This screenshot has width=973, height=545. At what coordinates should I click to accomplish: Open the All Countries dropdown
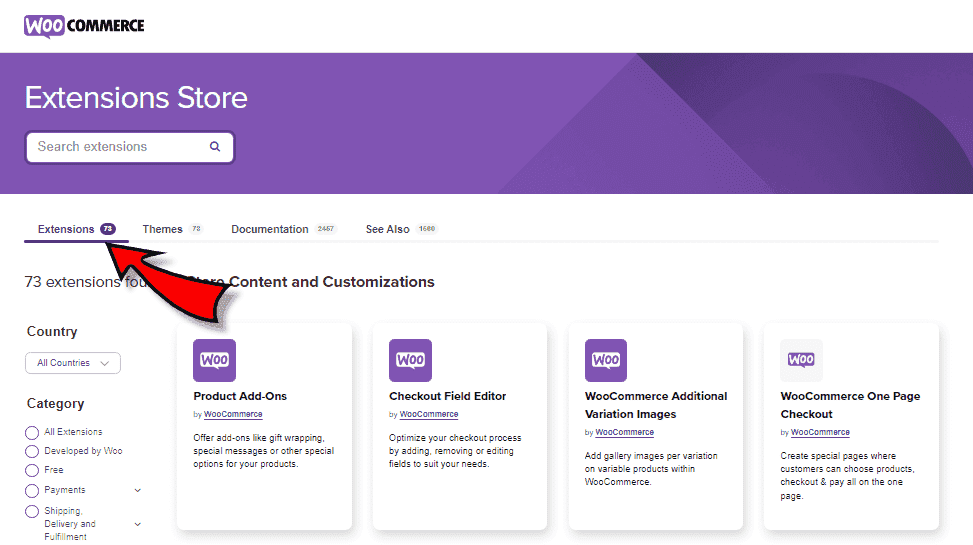[73, 363]
